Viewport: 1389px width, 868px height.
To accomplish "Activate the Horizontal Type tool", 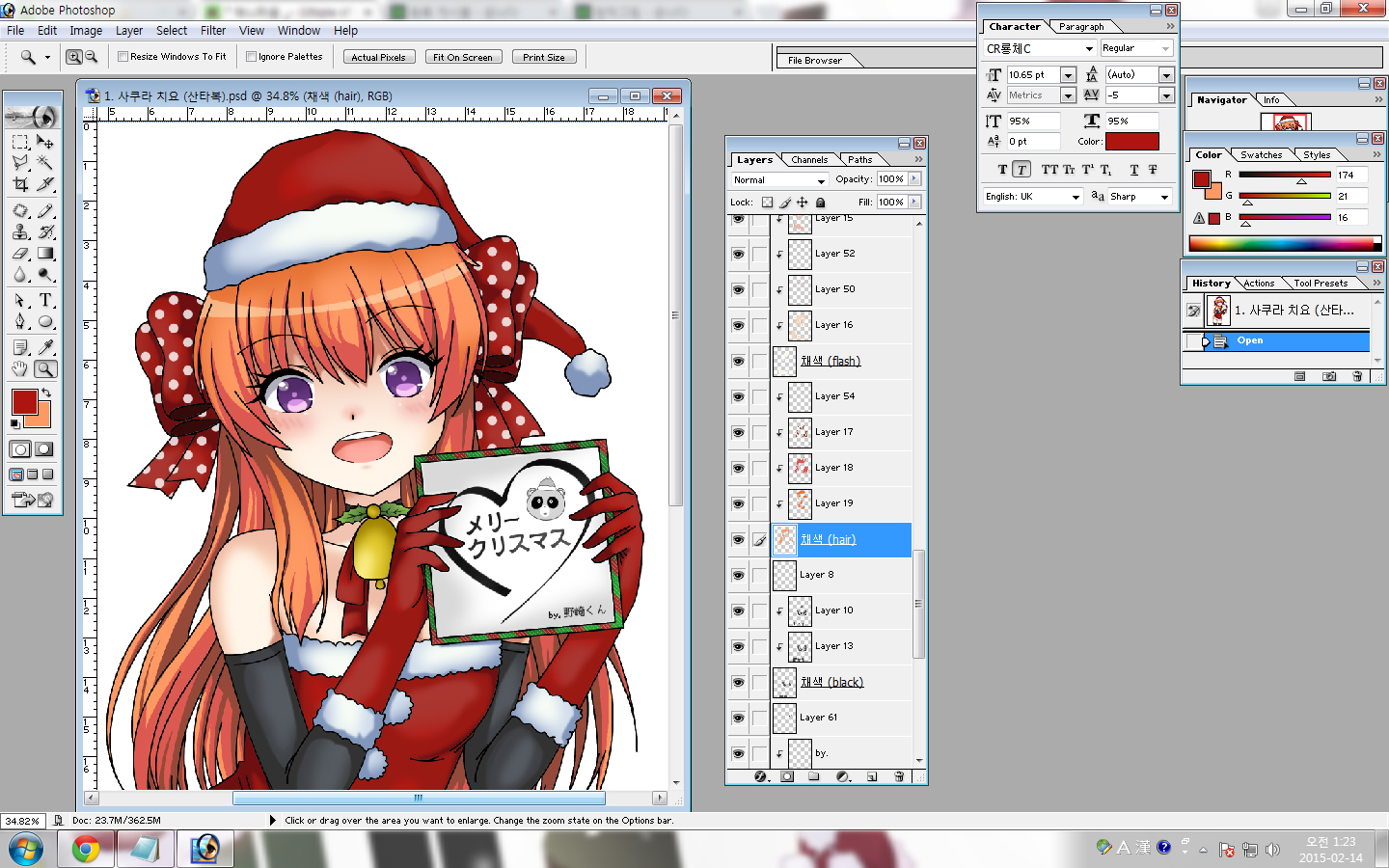I will tap(45, 301).
